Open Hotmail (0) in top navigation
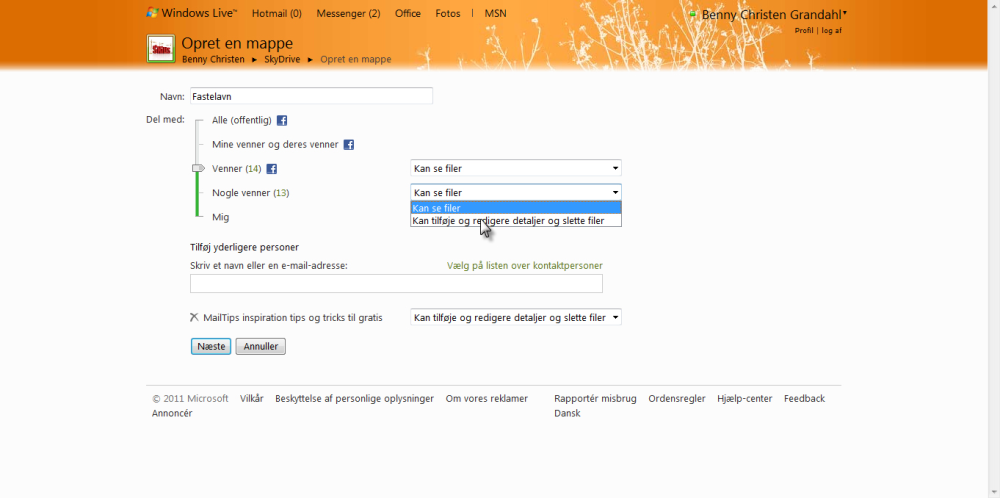 [277, 13]
